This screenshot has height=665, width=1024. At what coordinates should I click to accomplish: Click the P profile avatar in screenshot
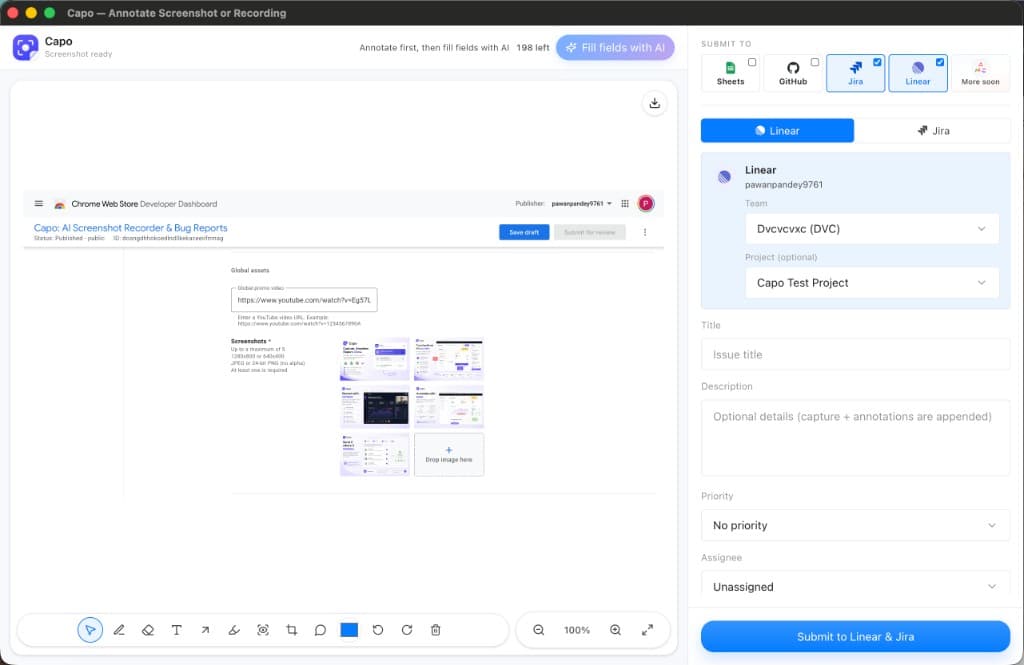pyautogui.click(x=646, y=204)
